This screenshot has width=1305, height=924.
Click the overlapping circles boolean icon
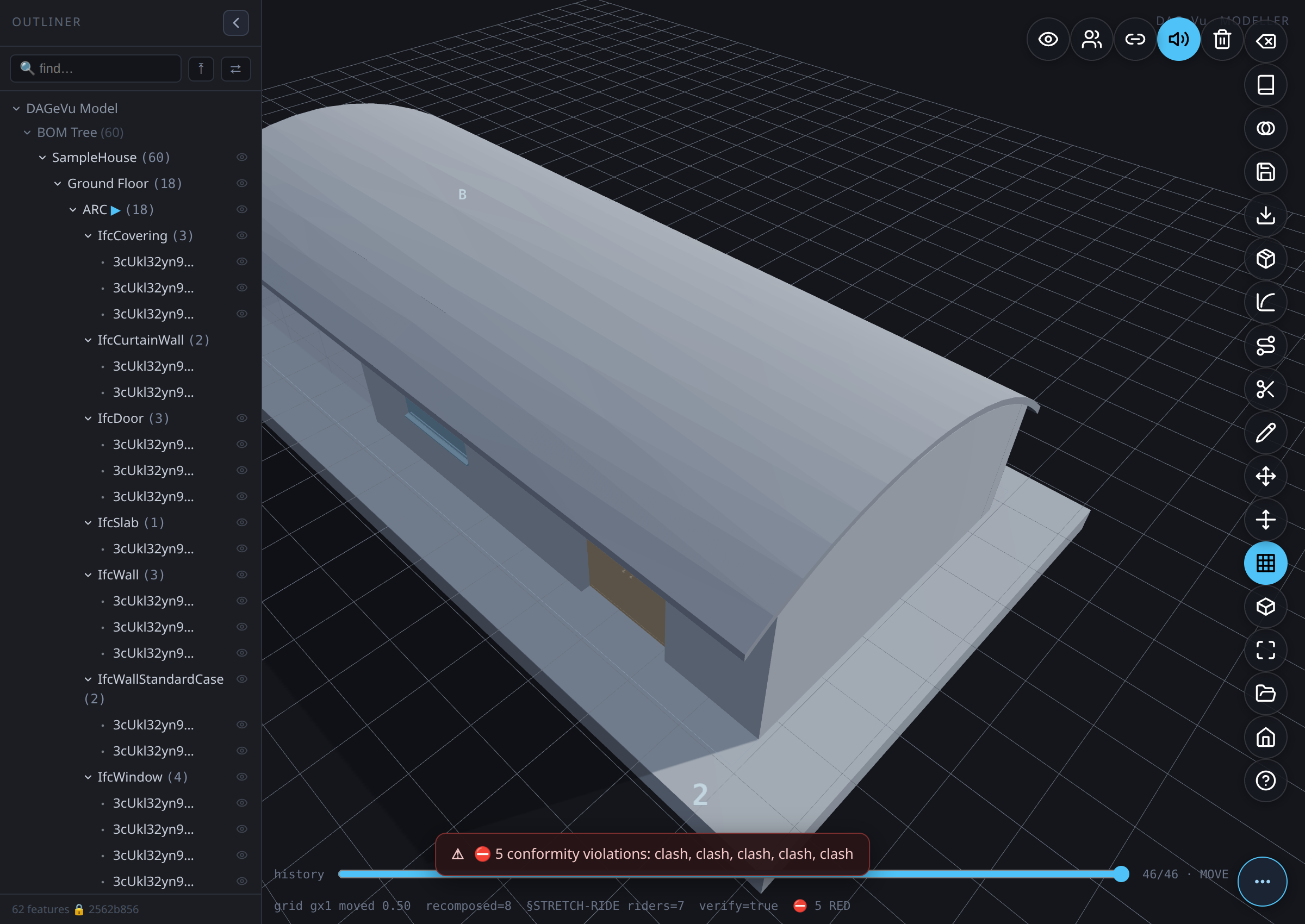pyautogui.click(x=1265, y=128)
